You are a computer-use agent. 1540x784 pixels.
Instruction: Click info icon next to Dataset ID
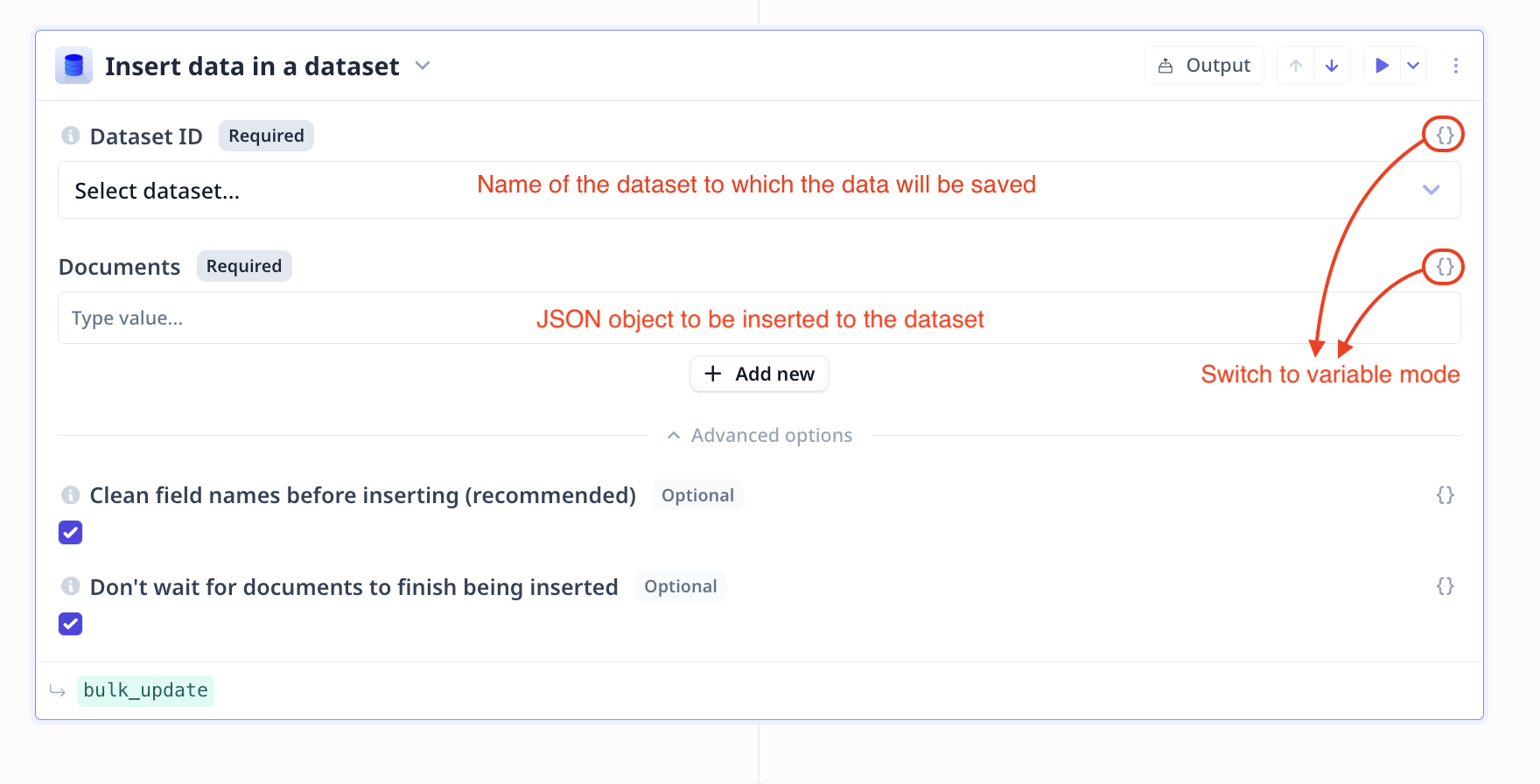tap(71, 136)
